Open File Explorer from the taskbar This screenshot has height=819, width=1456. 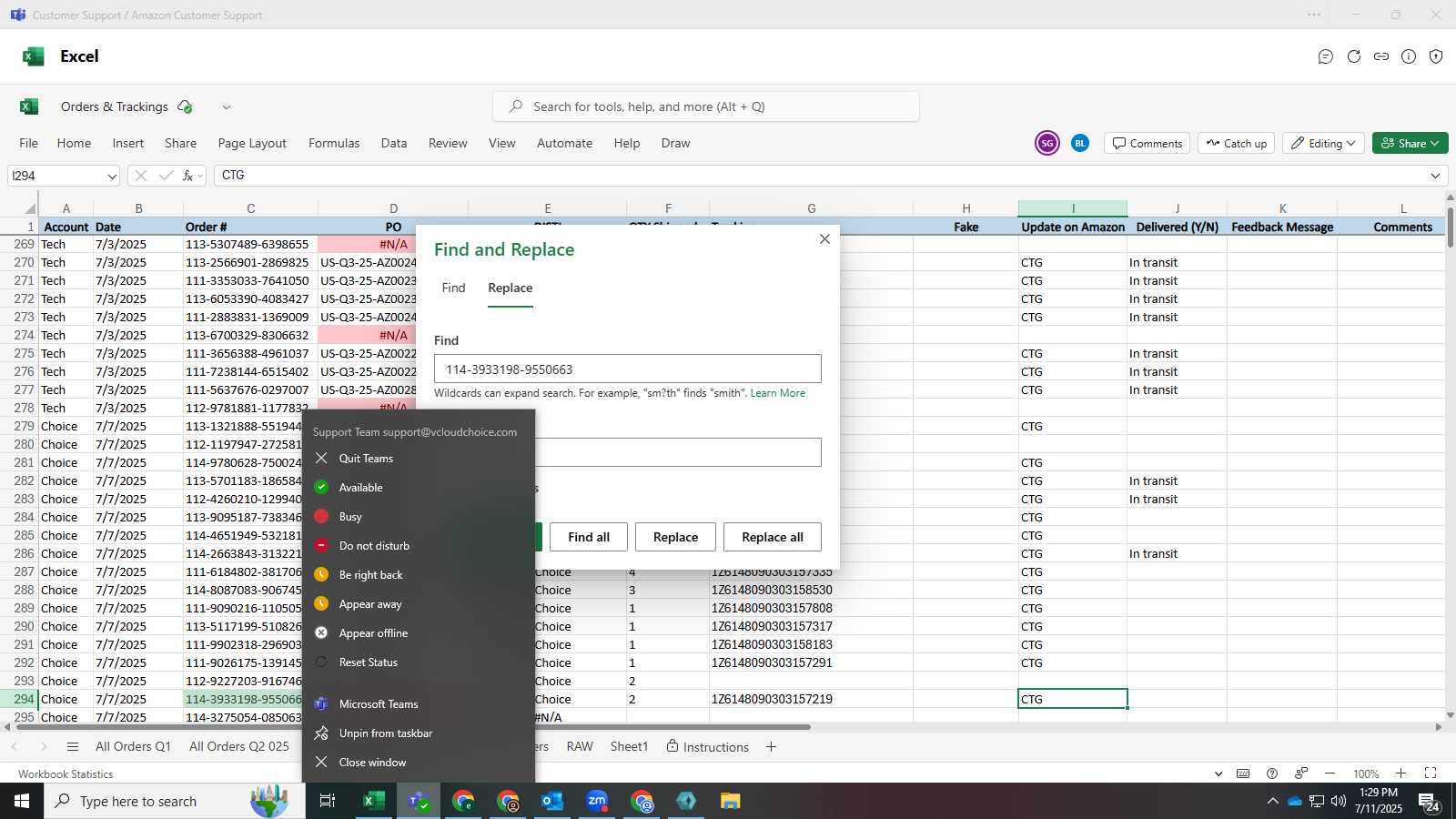[x=731, y=801]
